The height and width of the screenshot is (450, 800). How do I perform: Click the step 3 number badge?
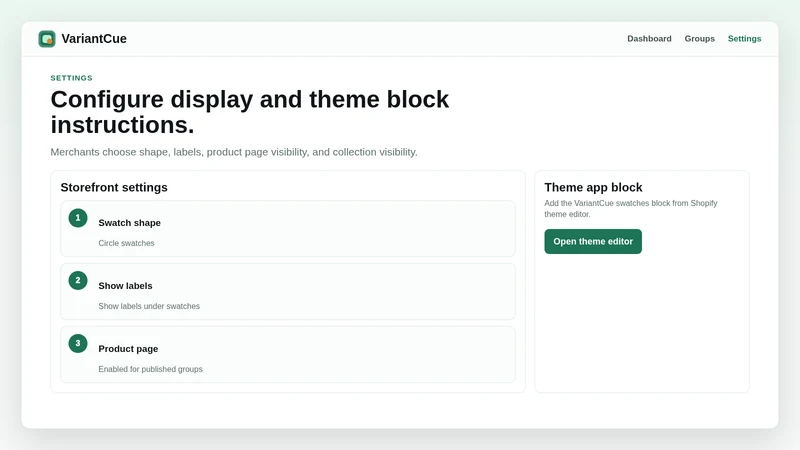click(x=78, y=343)
